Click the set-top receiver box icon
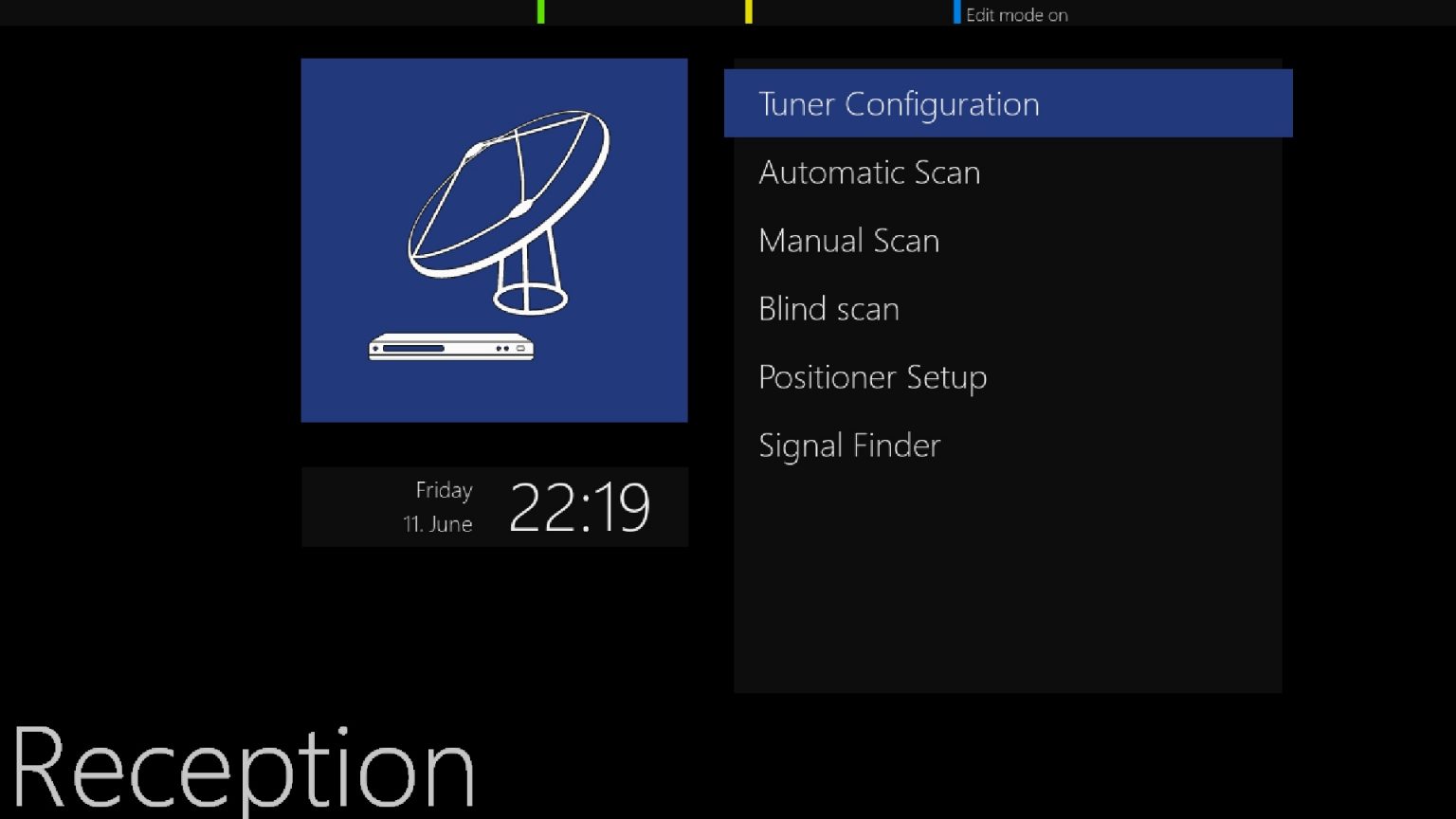Viewport: 1456px width, 819px height. click(x=451, y=347)
